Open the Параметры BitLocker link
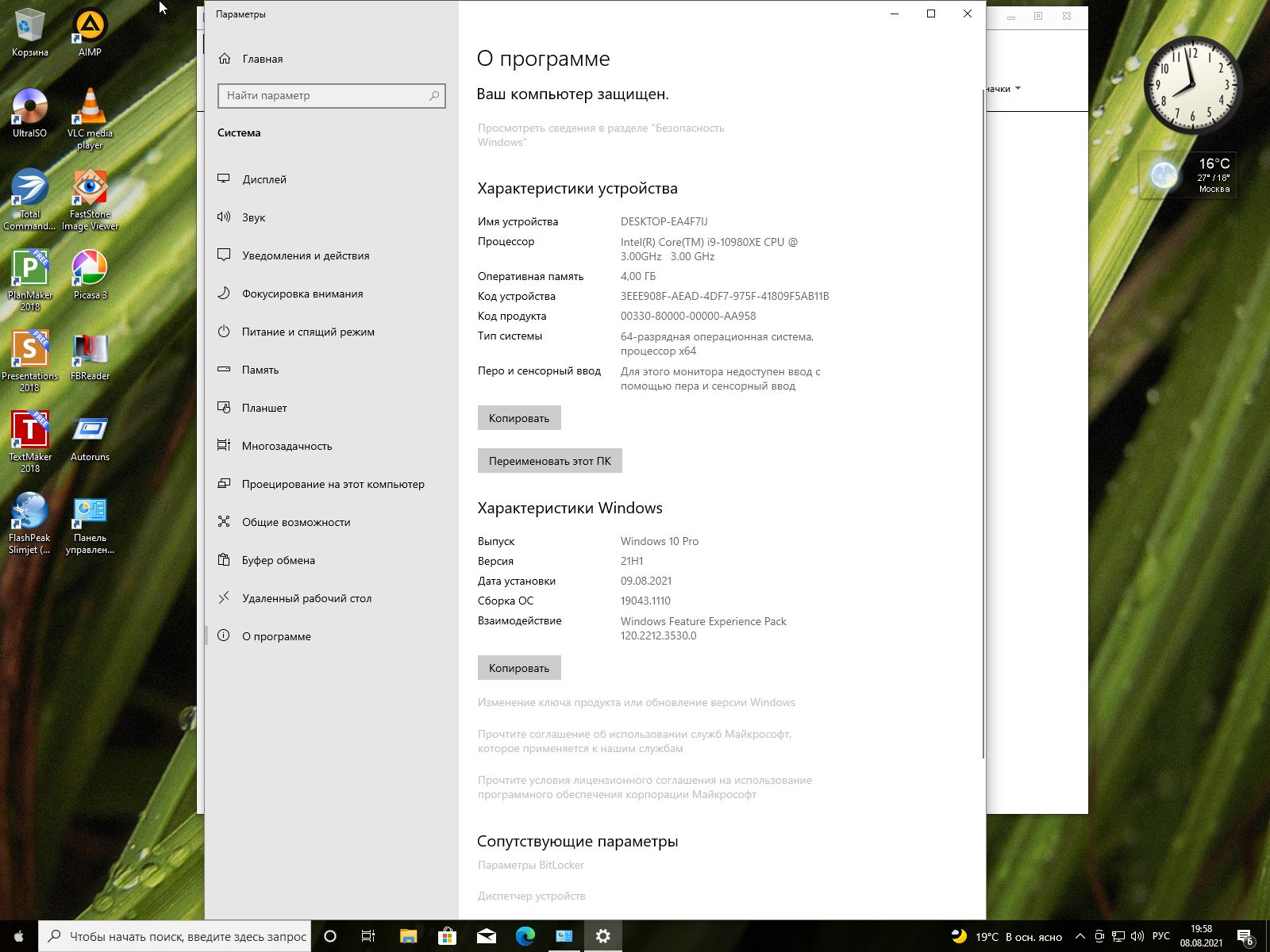The image size is (1270, 952). [530, 865]
